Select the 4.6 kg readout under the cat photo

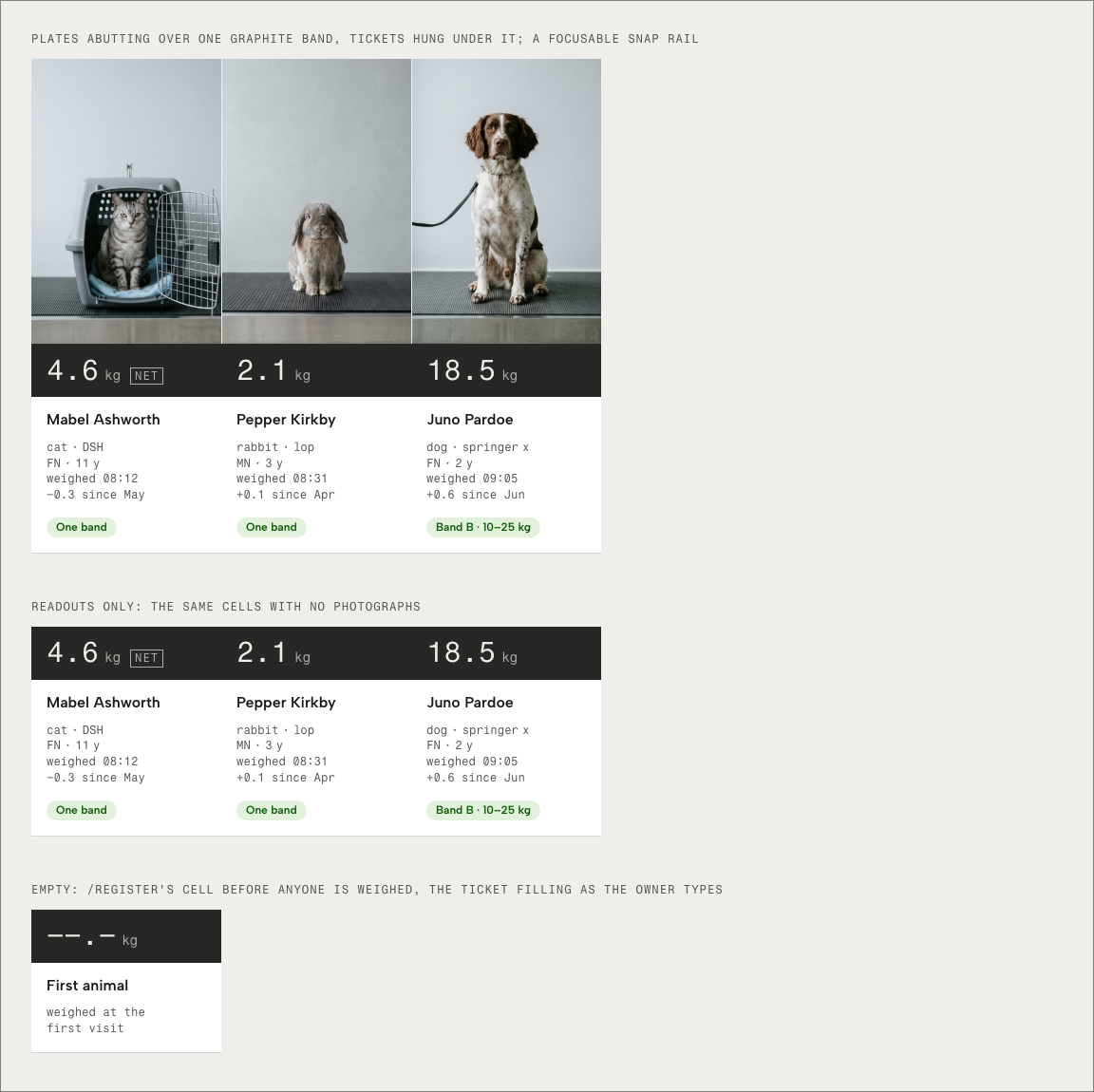pos(84,370)
